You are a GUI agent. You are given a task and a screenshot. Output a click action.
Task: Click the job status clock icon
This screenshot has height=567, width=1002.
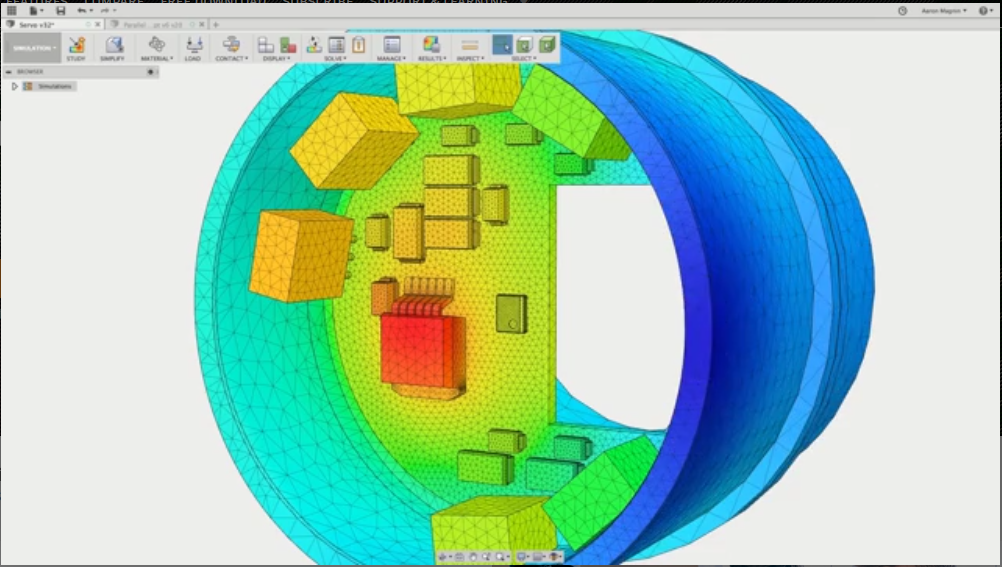[x=902, y=11]
